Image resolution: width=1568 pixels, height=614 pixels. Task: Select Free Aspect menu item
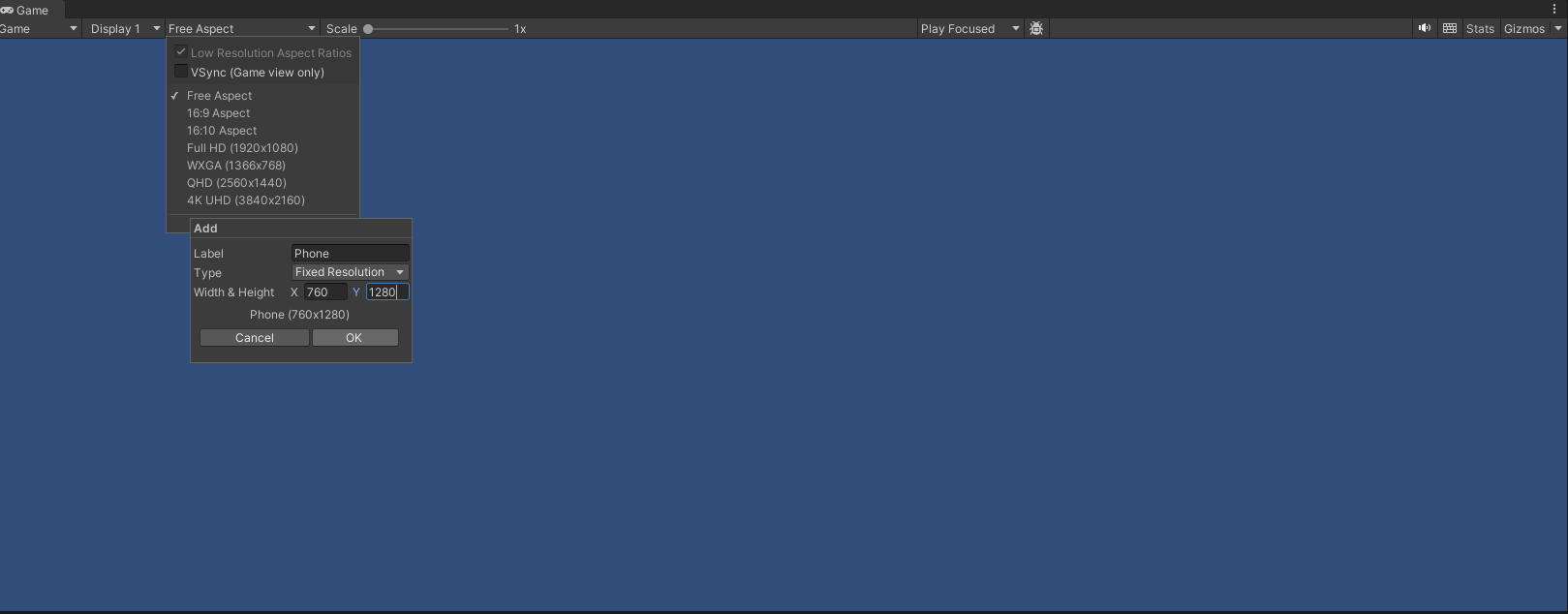[x=262, y=96]
